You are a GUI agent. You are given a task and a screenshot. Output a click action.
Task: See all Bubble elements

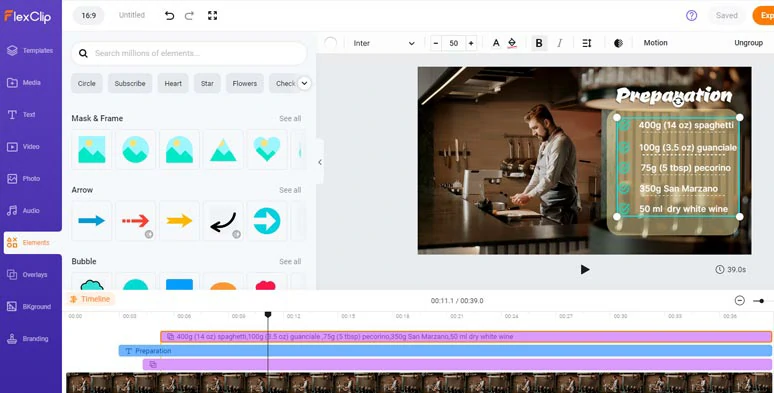coord(290,262)
